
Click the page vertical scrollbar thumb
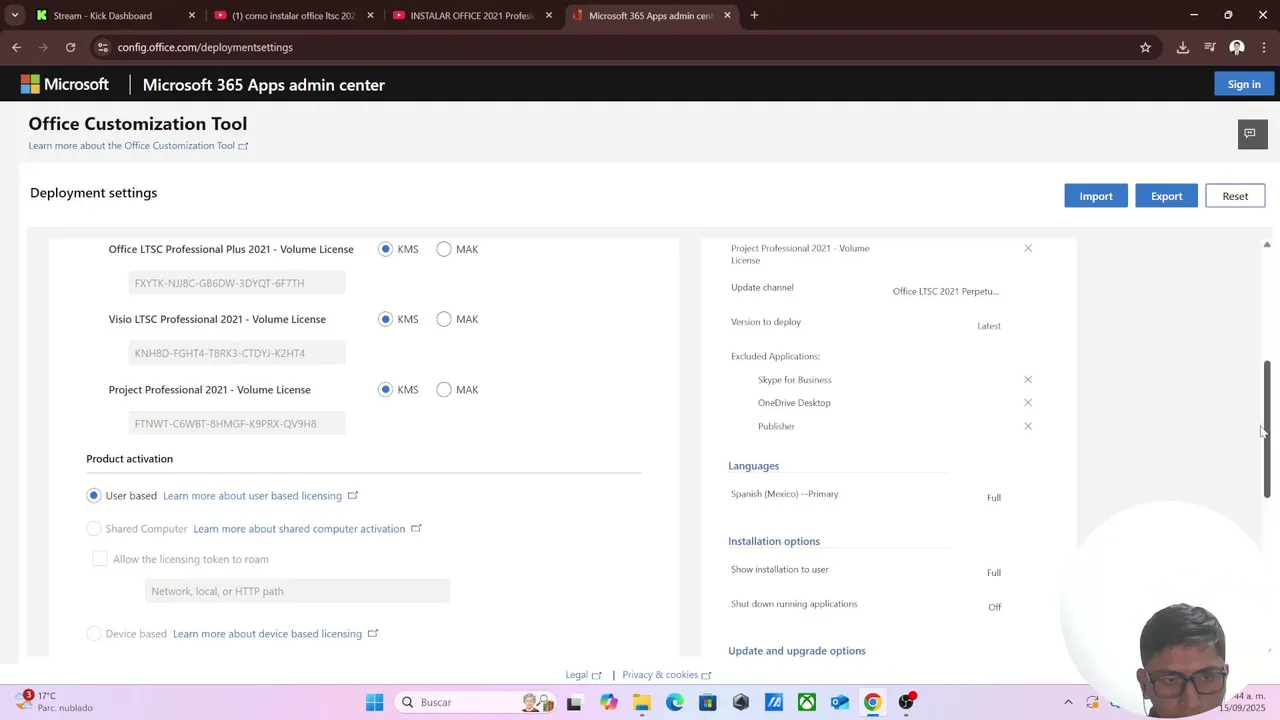pyautogui.click(x=1267, y=429)
